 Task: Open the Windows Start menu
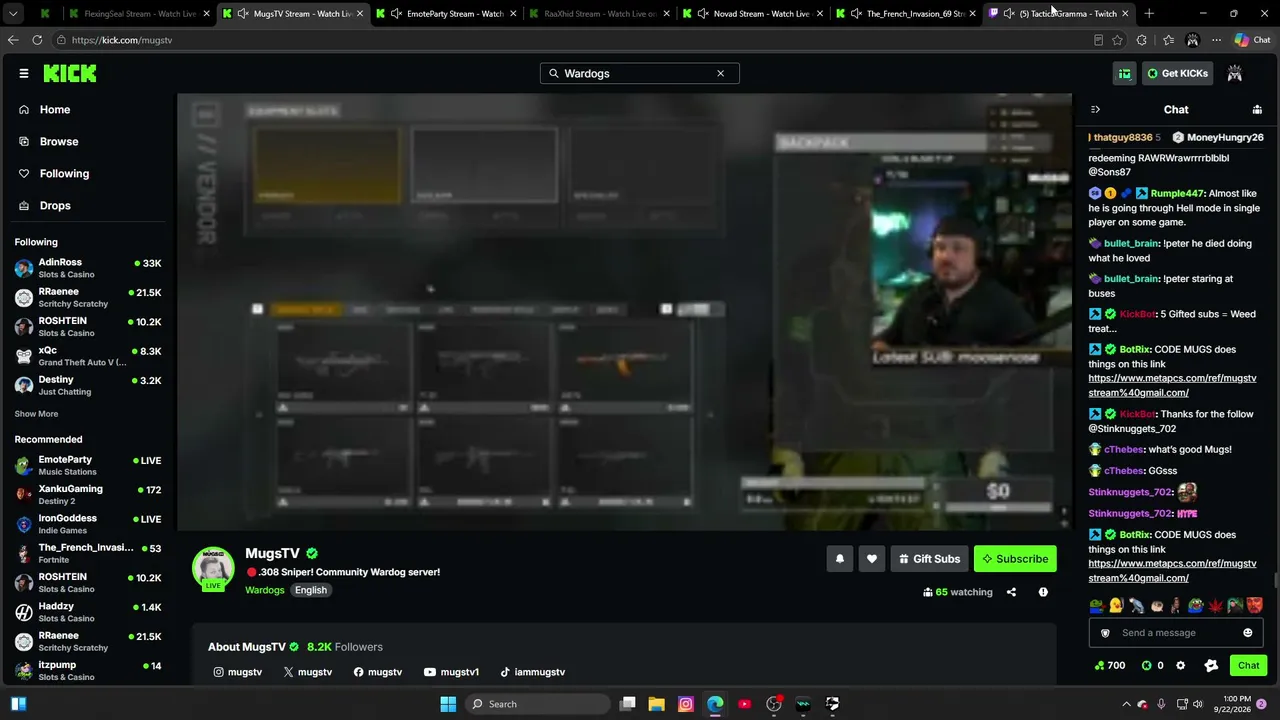point(448,704)
